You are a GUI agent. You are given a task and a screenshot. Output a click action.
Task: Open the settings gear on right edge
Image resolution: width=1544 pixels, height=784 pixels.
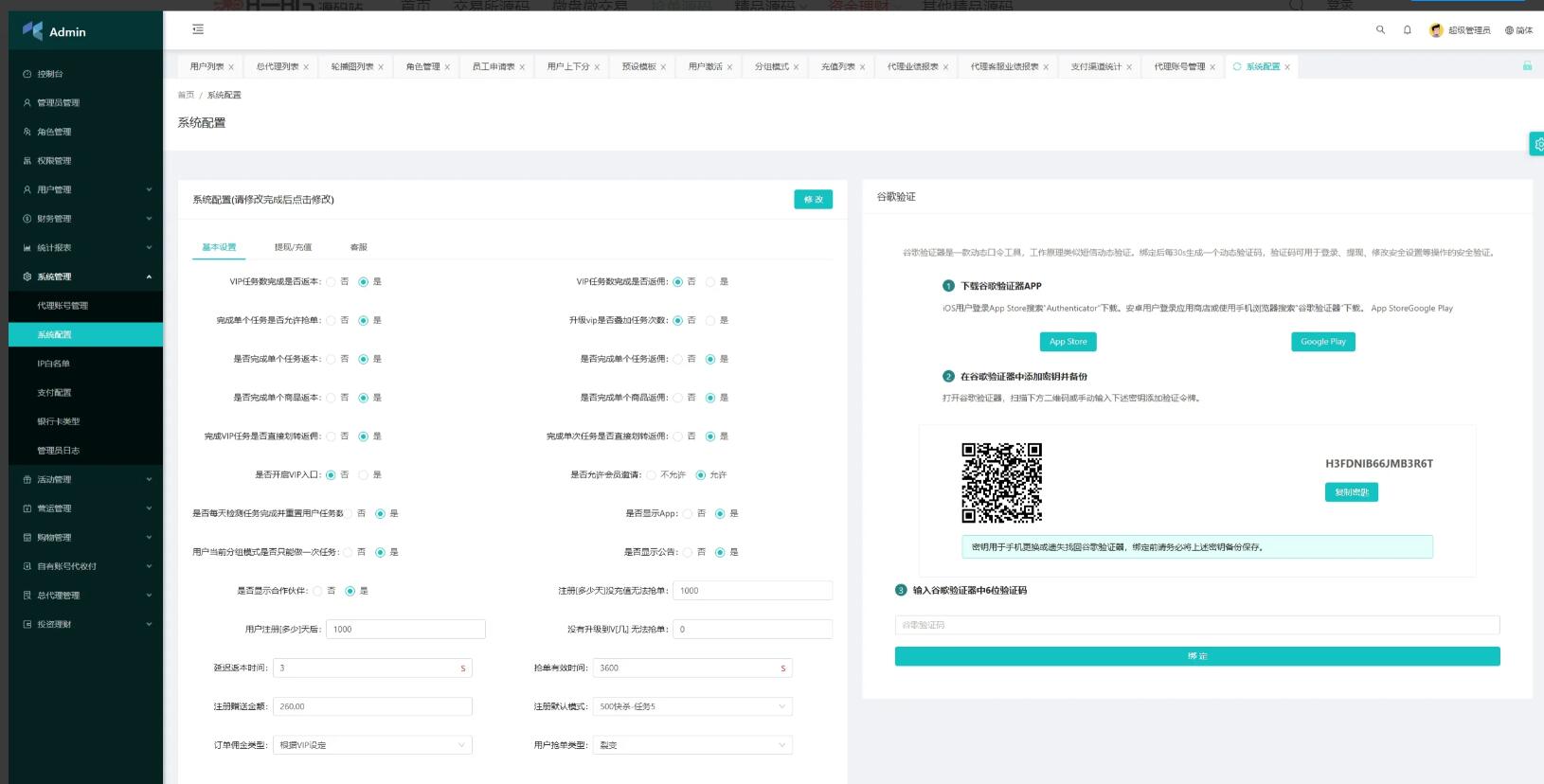point(1537,144)
